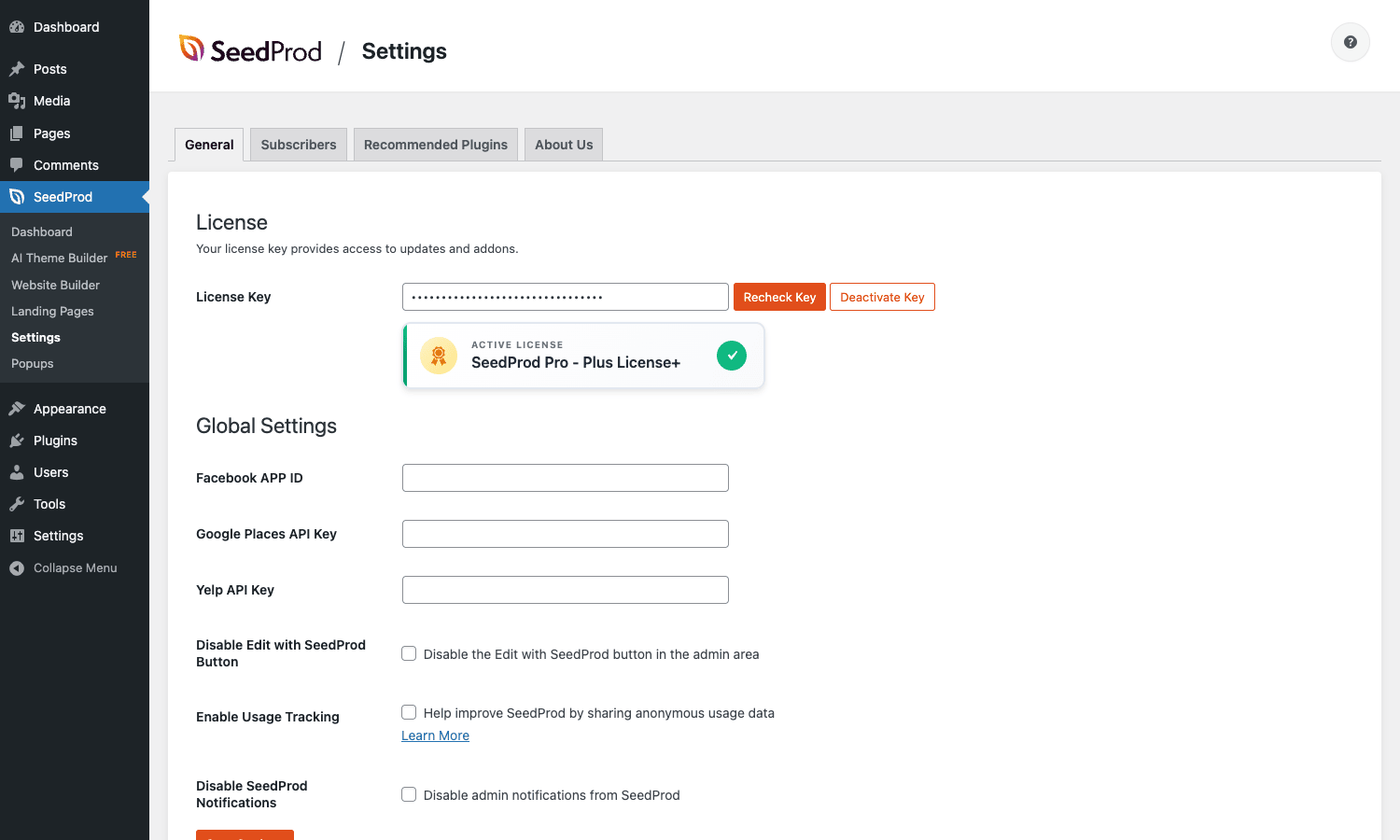Click Collapse Menu text

click(x=76, y=567)
